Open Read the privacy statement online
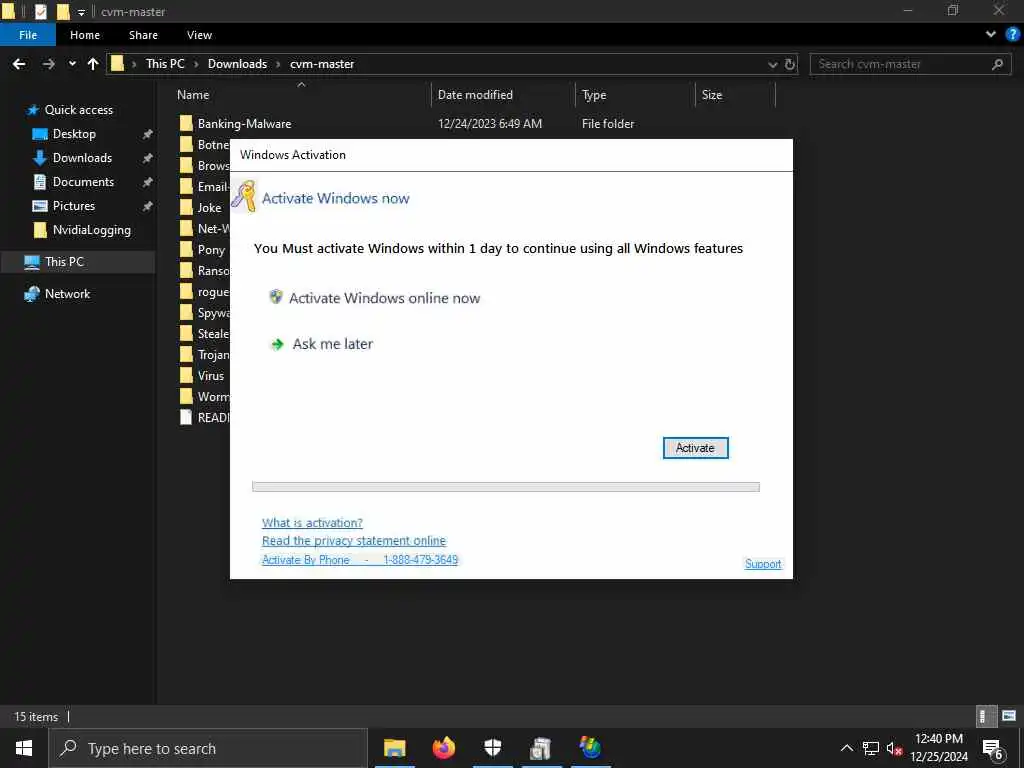 tap(354, 541)
